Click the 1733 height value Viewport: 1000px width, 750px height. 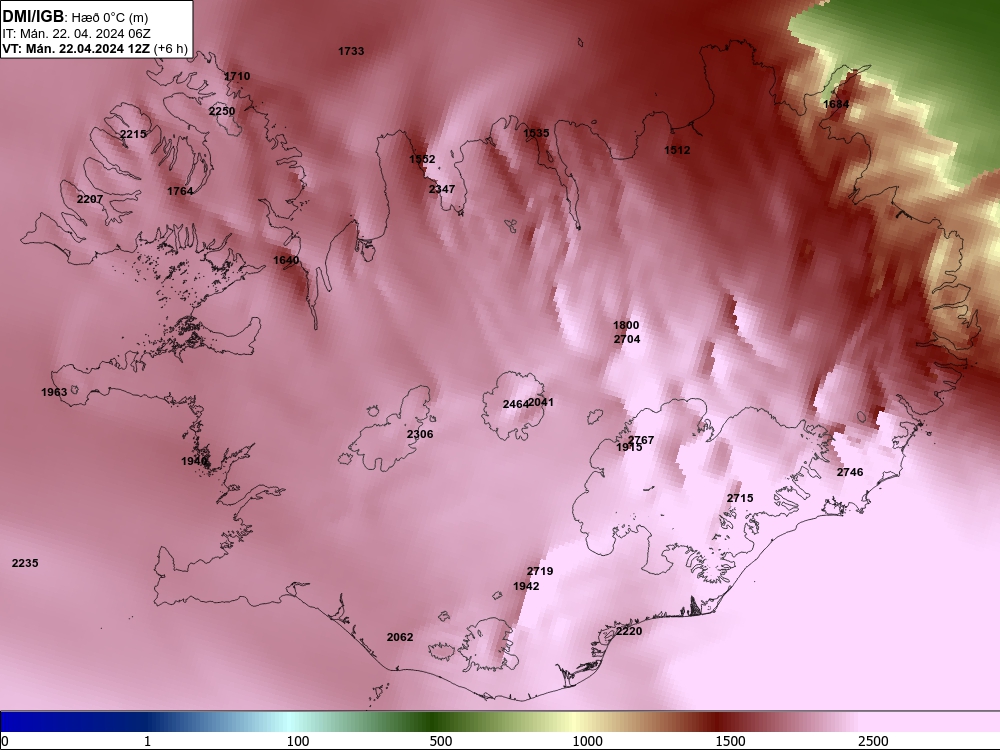click(x=351, y=51)
